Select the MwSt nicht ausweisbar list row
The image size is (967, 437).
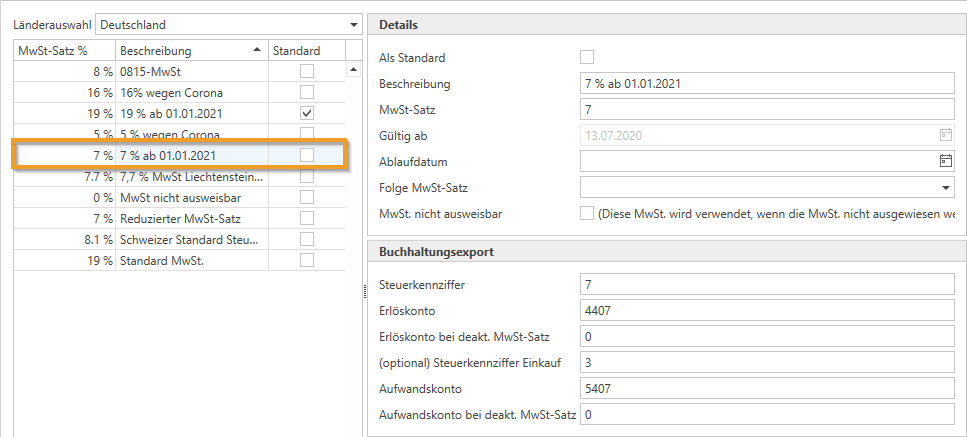190,197
